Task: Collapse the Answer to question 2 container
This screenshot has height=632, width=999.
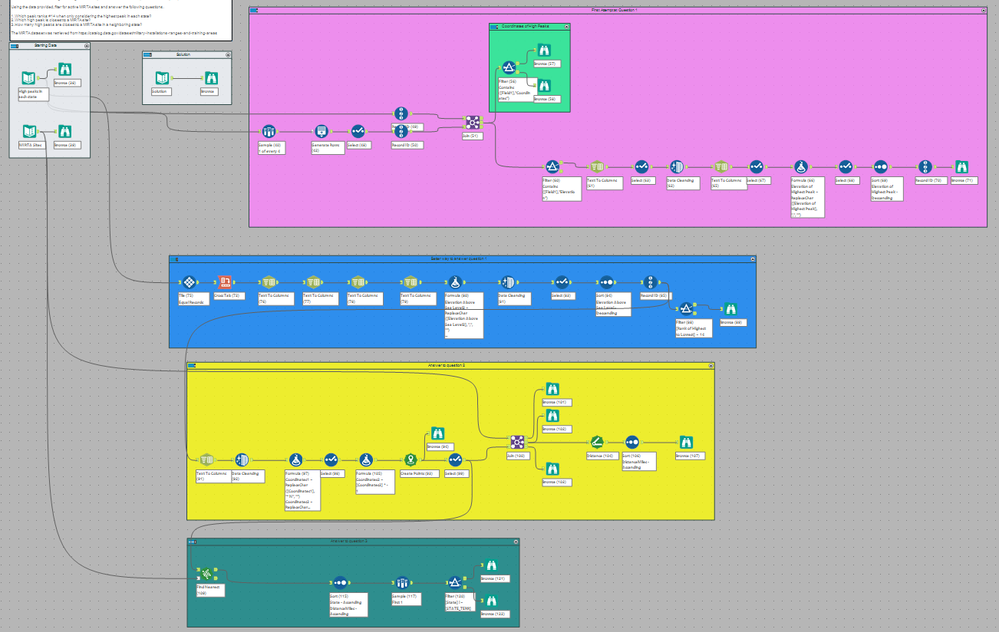Action: point(710,366)
